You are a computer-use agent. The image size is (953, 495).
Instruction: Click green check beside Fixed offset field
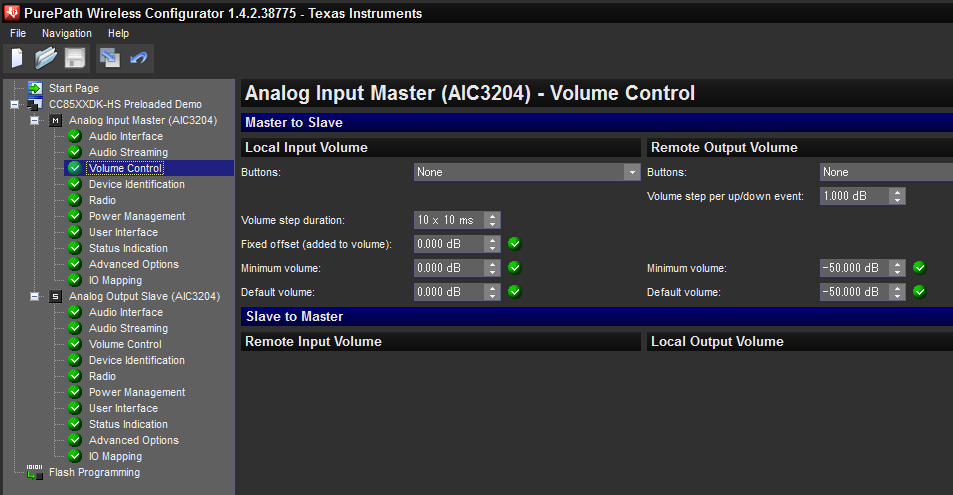click(515, 244)
